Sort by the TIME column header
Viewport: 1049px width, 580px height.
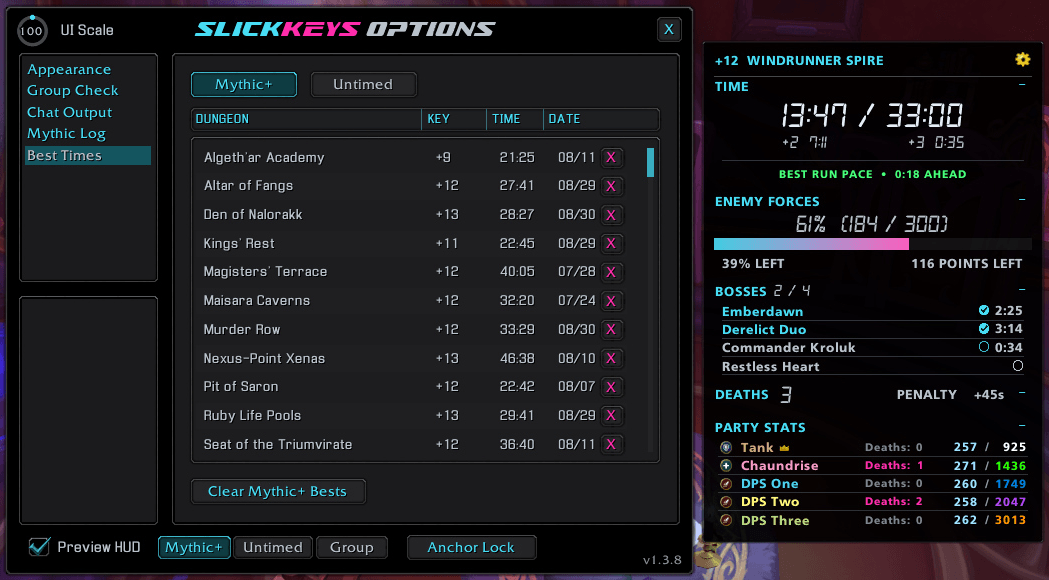click(514, 119)
